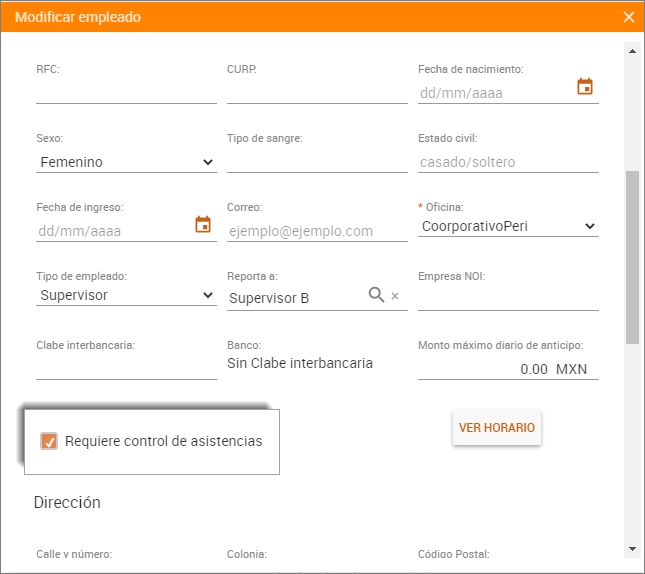
Task: Click into the CURP input field
Action: pos(317,93)
